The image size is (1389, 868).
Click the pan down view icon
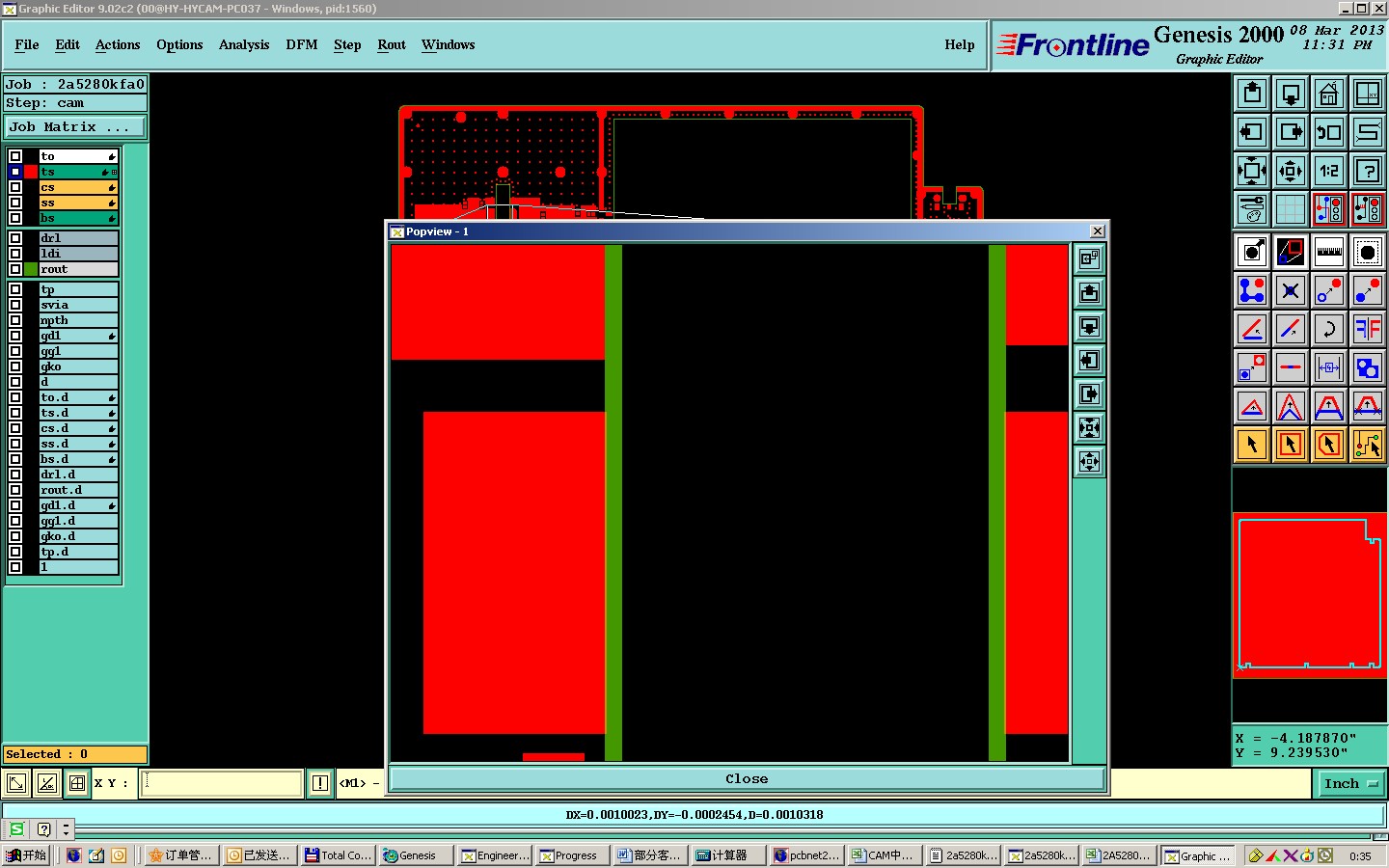coord(1291,94)
